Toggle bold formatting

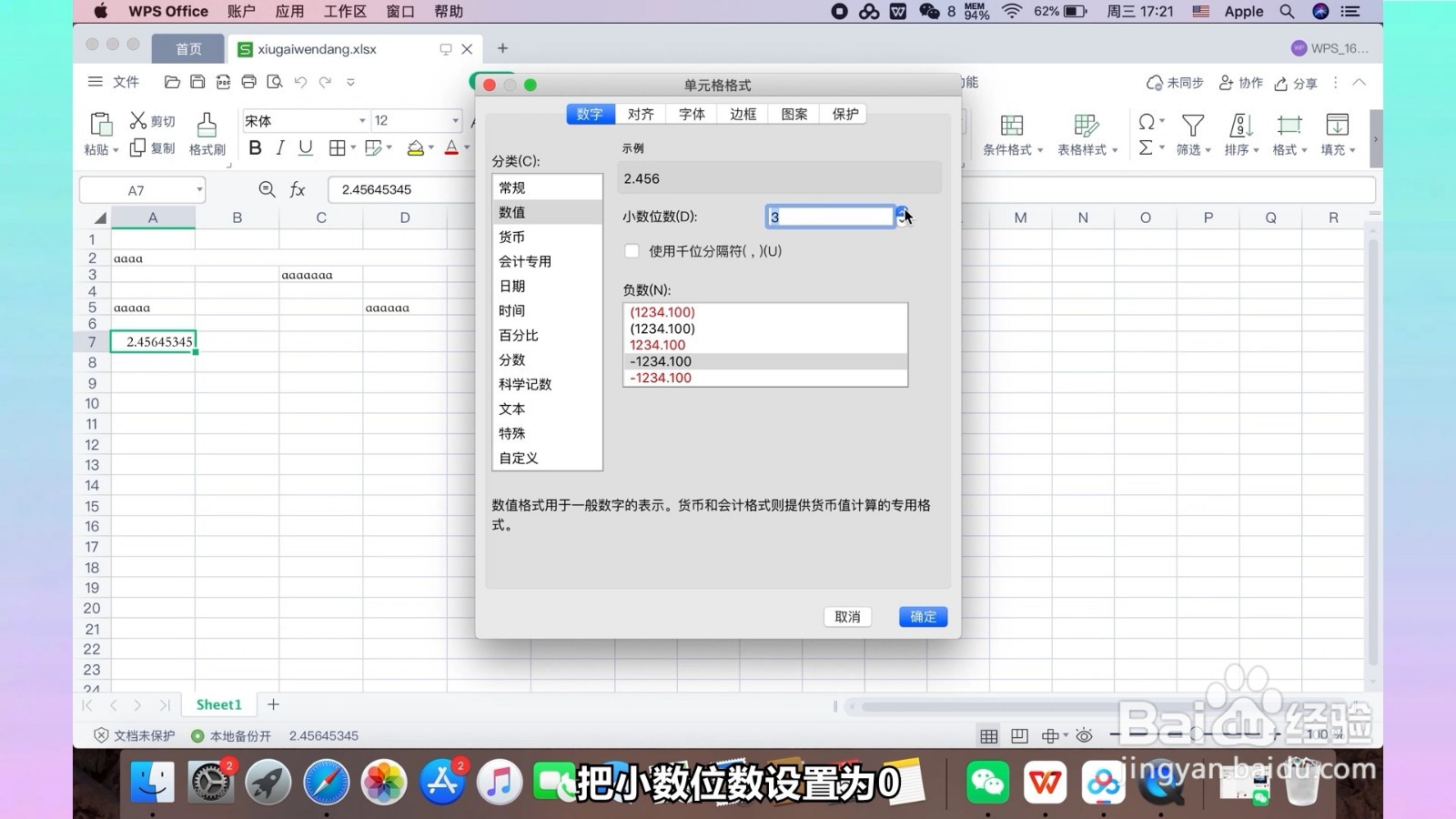pos(255,147)
